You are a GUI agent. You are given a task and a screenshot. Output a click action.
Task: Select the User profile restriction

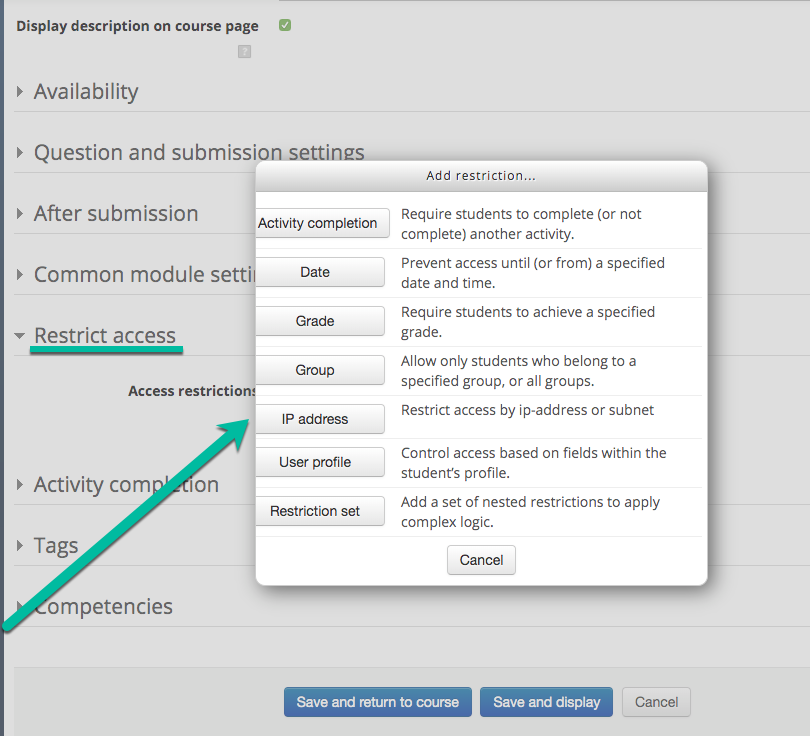pos(320,462)
